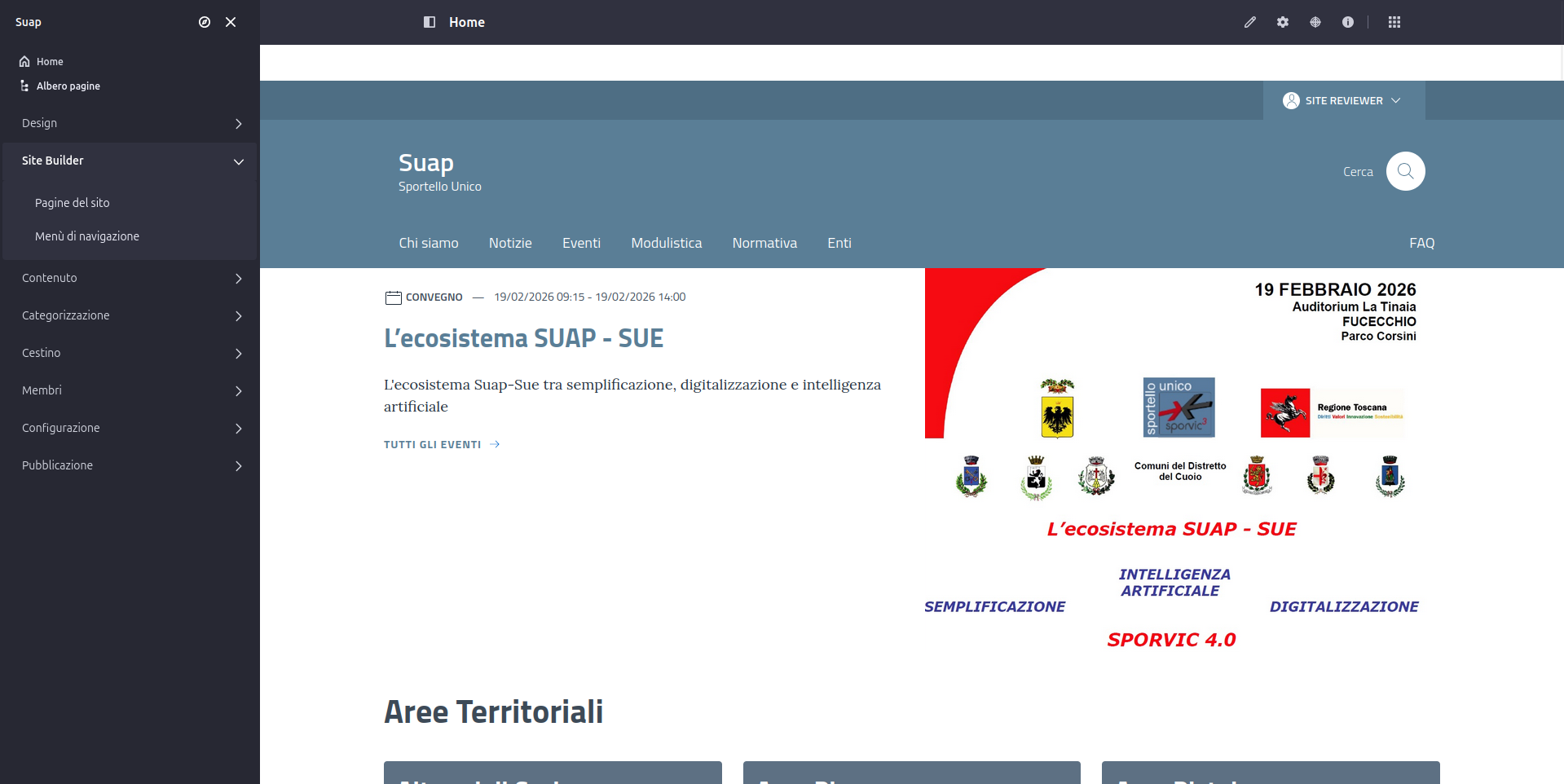The height and width of the screenshot is (784, 1564).
Task: Click the pencil edit icon in top bar
Action: click(1249, 22)
